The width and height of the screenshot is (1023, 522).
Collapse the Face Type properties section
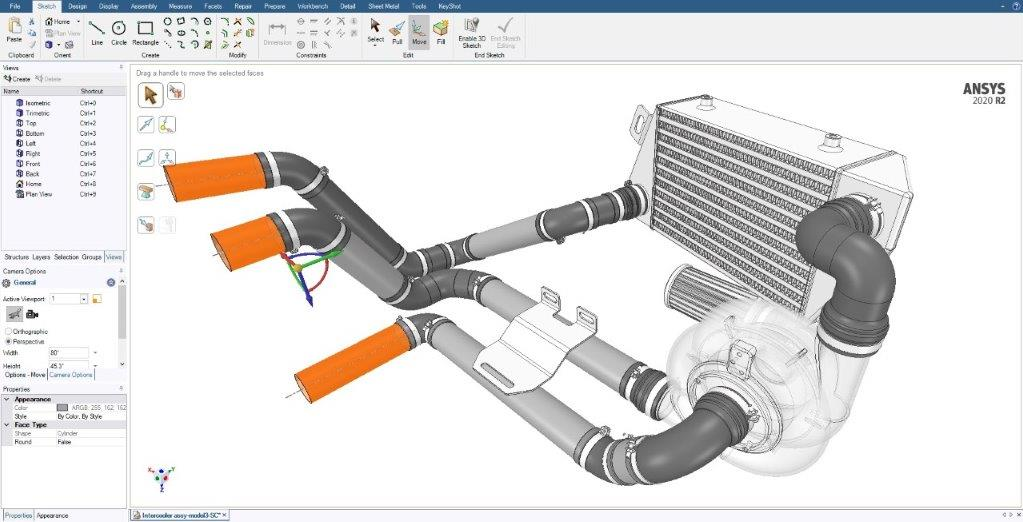click(7, 425)
